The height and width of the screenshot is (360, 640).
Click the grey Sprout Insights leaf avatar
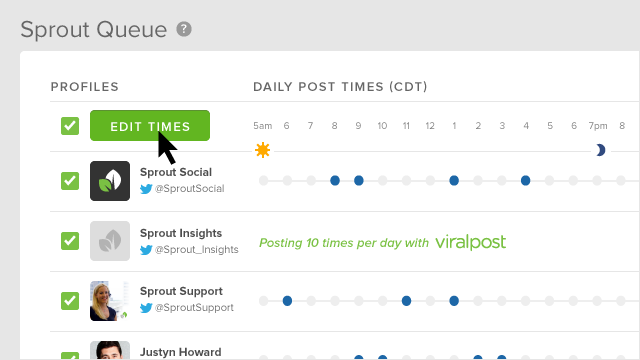[110, 241]
